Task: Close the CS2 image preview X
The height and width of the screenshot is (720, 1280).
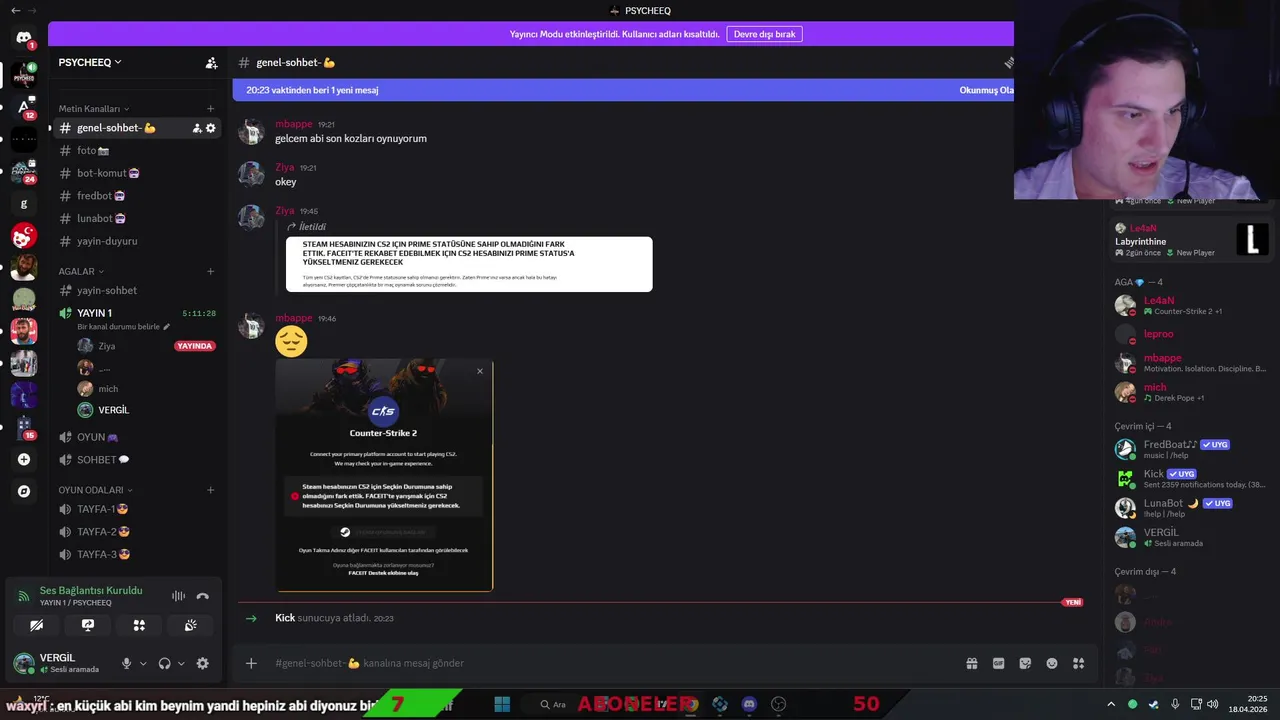Action: [480, 371]
